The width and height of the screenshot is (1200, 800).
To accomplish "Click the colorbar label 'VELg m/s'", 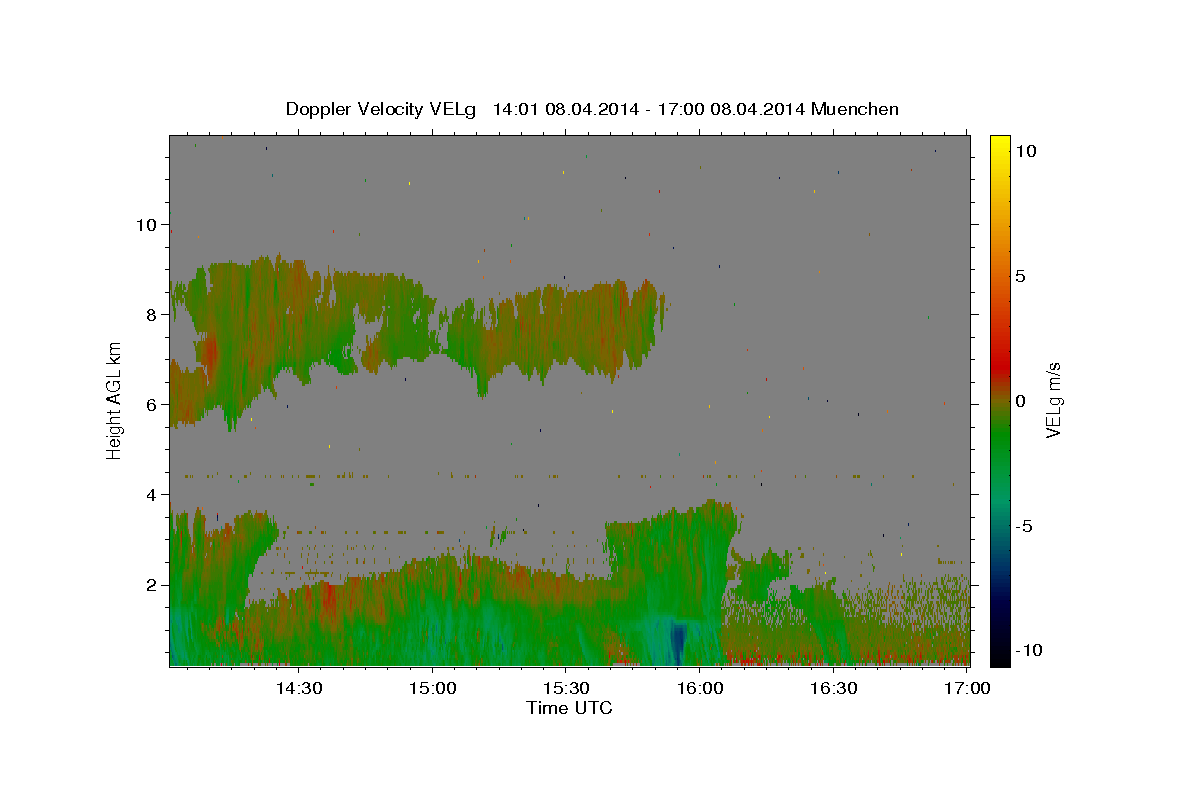I will click(x=1054, y=400).
